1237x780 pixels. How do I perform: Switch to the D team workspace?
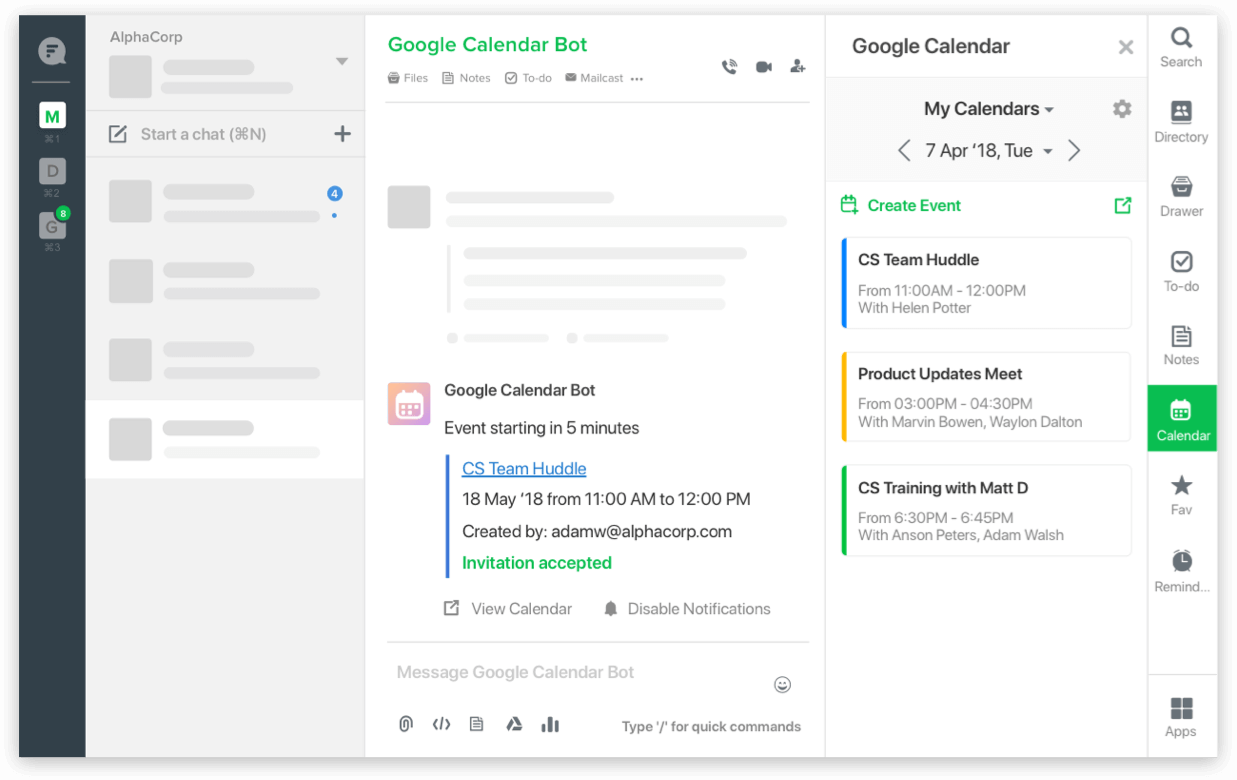click(52, 171)
